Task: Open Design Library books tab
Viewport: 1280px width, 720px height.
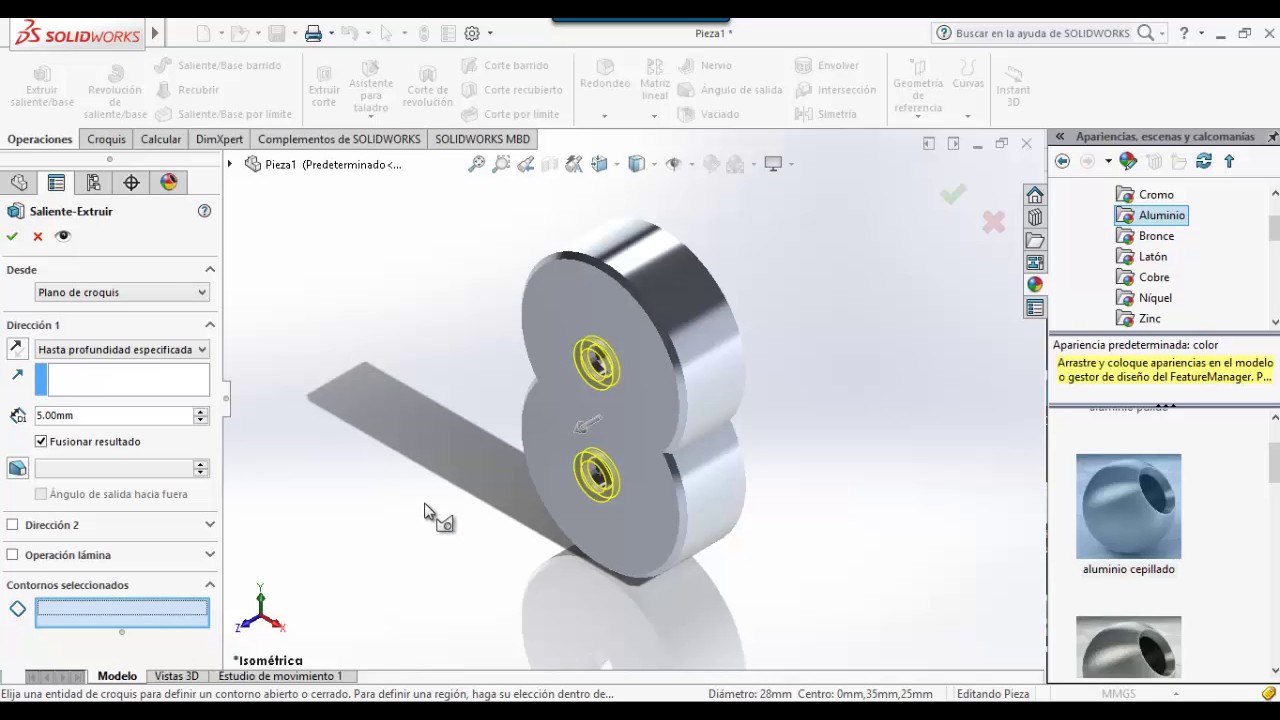Action: [1035, 217]
